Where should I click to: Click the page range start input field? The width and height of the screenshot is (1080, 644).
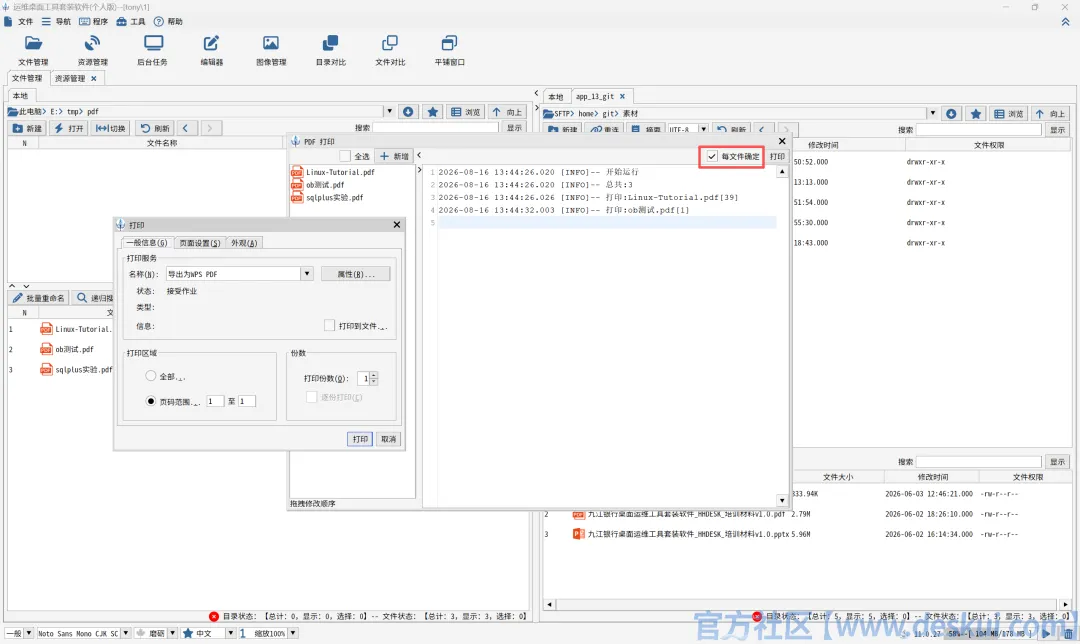215,401
